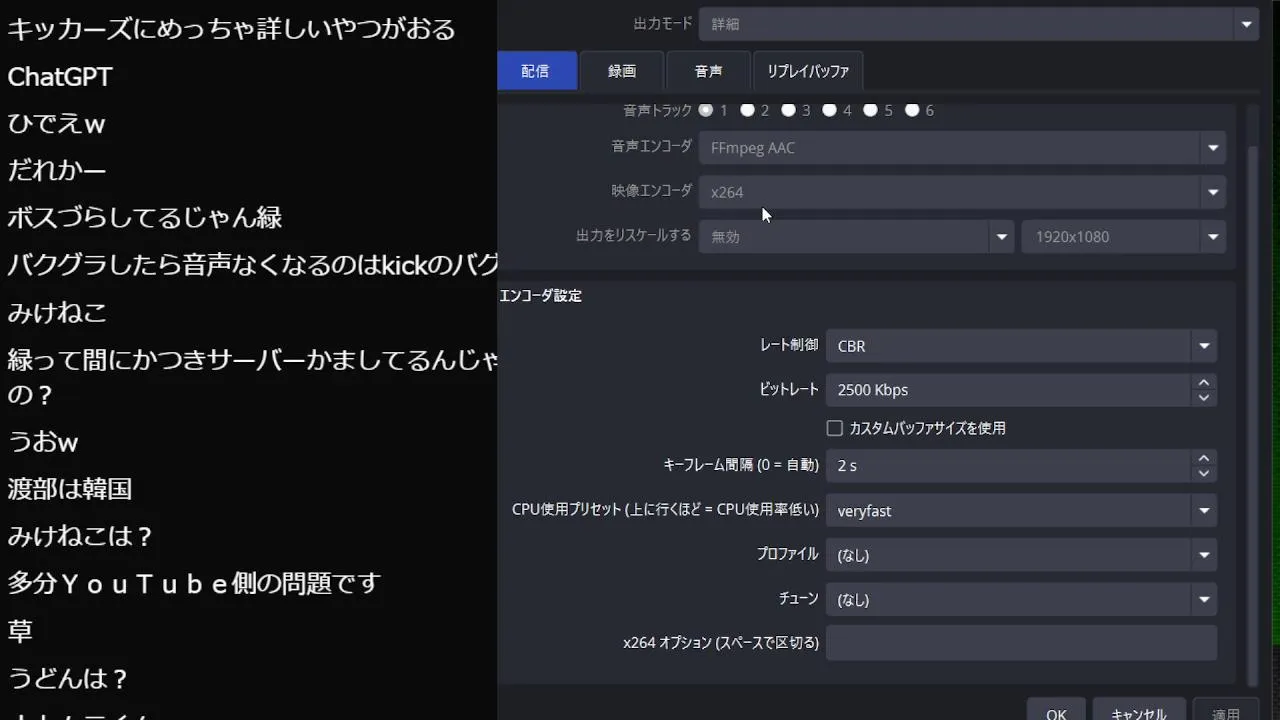
Task: Click chat message ひでえw
Action: (57, 124)
